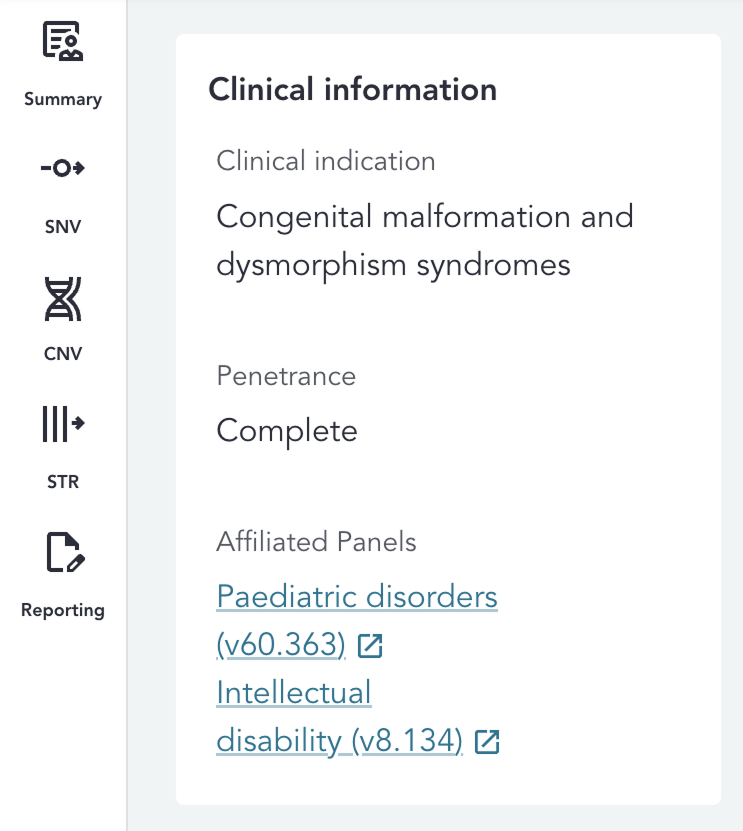743x831 pixels.
Task: Switch to the Reporting section
Action: (62, 609)
